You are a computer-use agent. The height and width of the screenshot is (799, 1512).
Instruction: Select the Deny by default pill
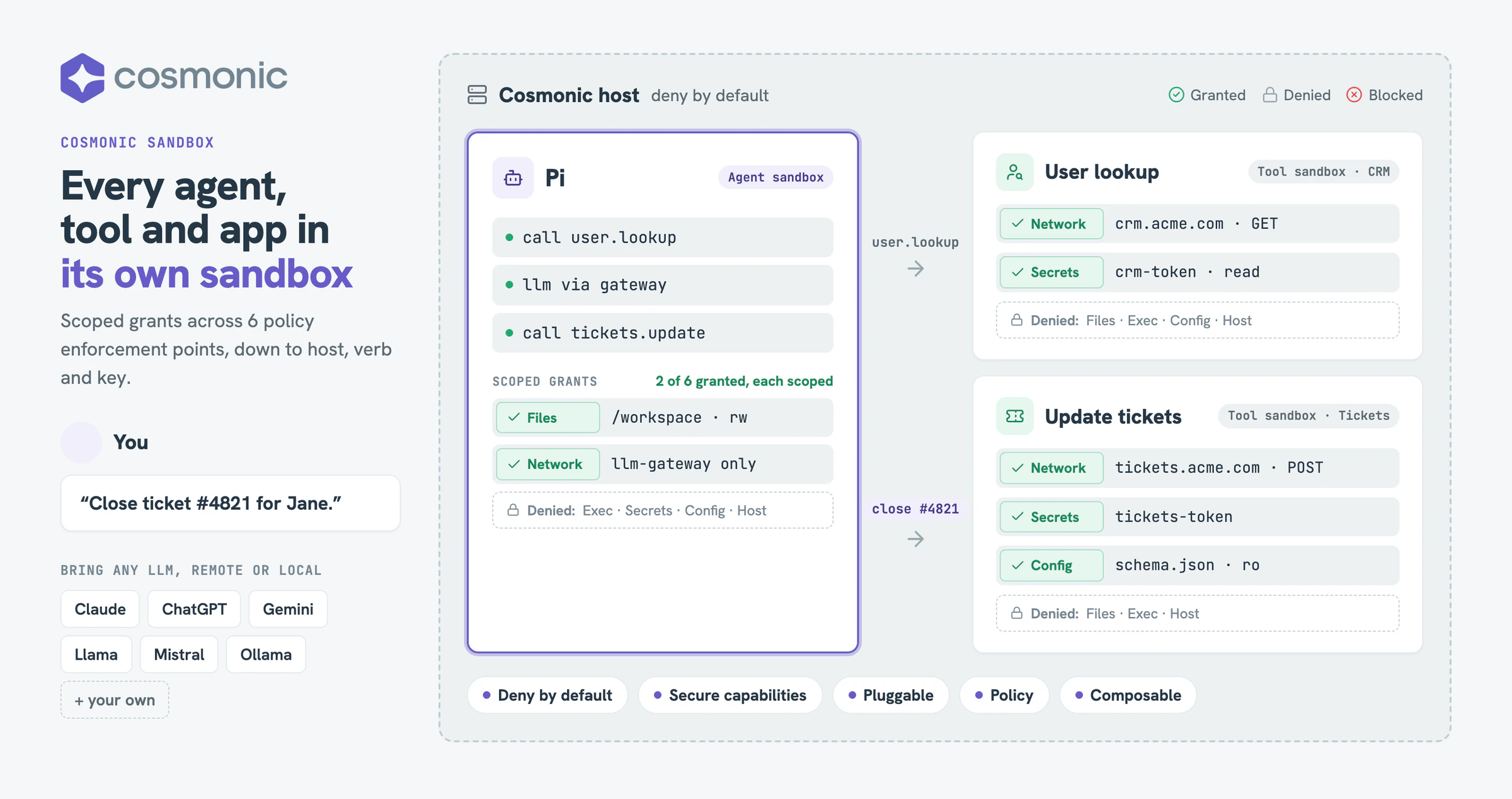(x=547, y=695)
